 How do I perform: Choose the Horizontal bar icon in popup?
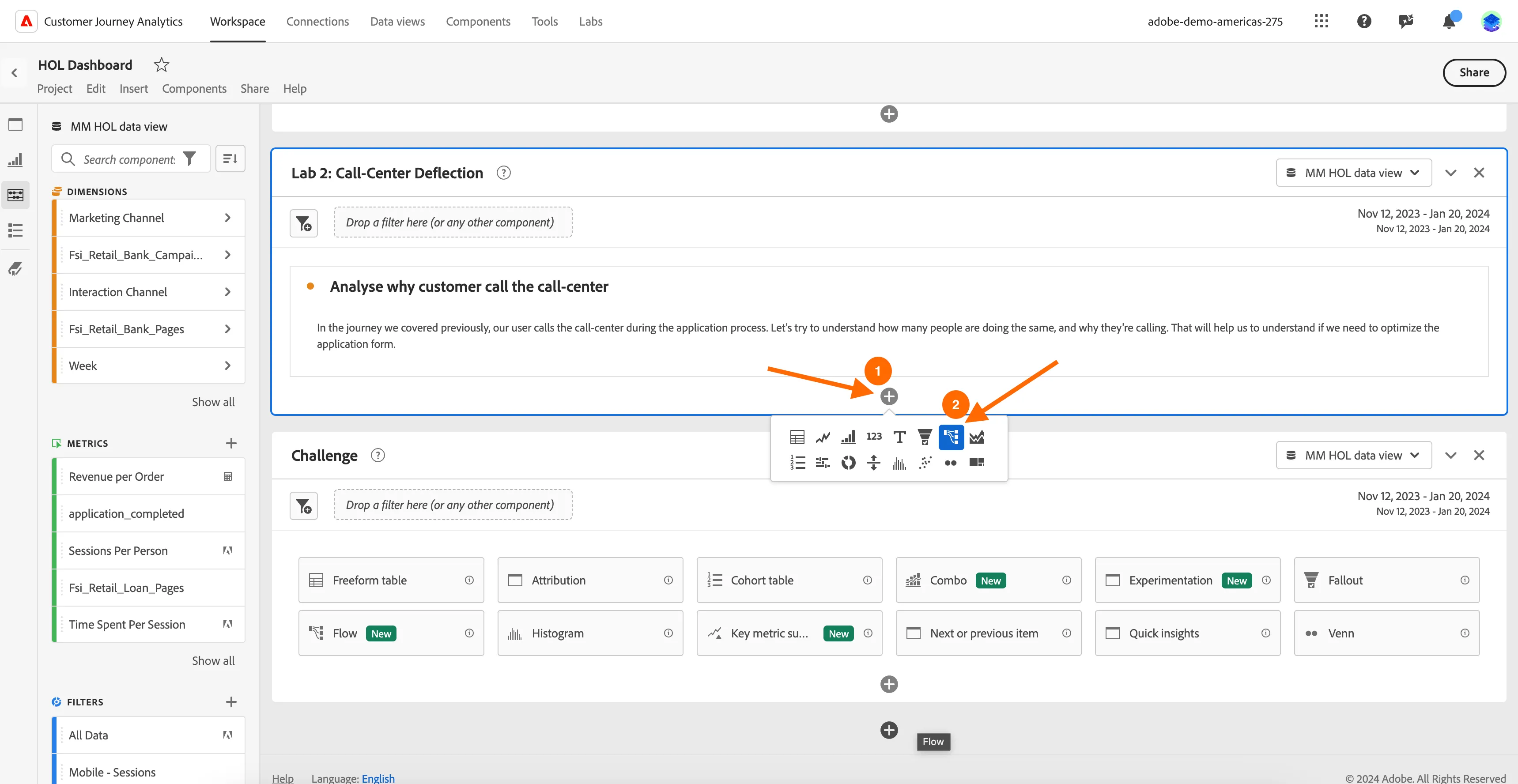[x=823, y=462]
